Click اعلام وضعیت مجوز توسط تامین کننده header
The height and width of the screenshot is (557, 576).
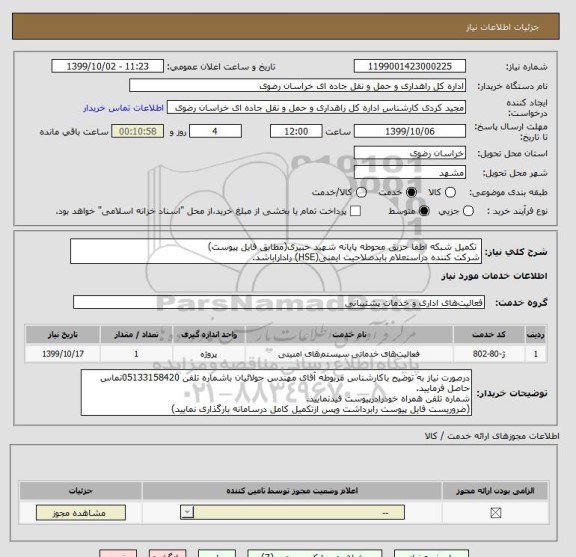[292, 491]
